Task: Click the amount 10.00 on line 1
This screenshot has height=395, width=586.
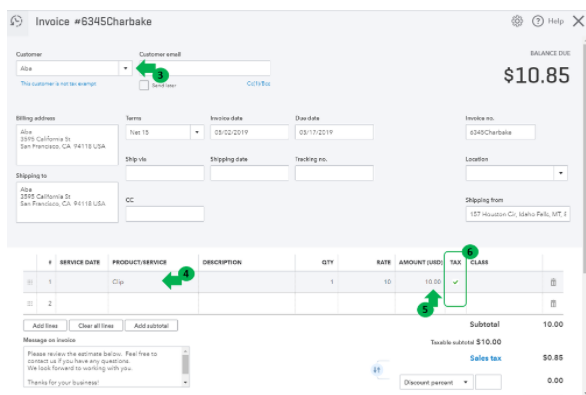Action: pyautogui.click(x=433, y=282)
